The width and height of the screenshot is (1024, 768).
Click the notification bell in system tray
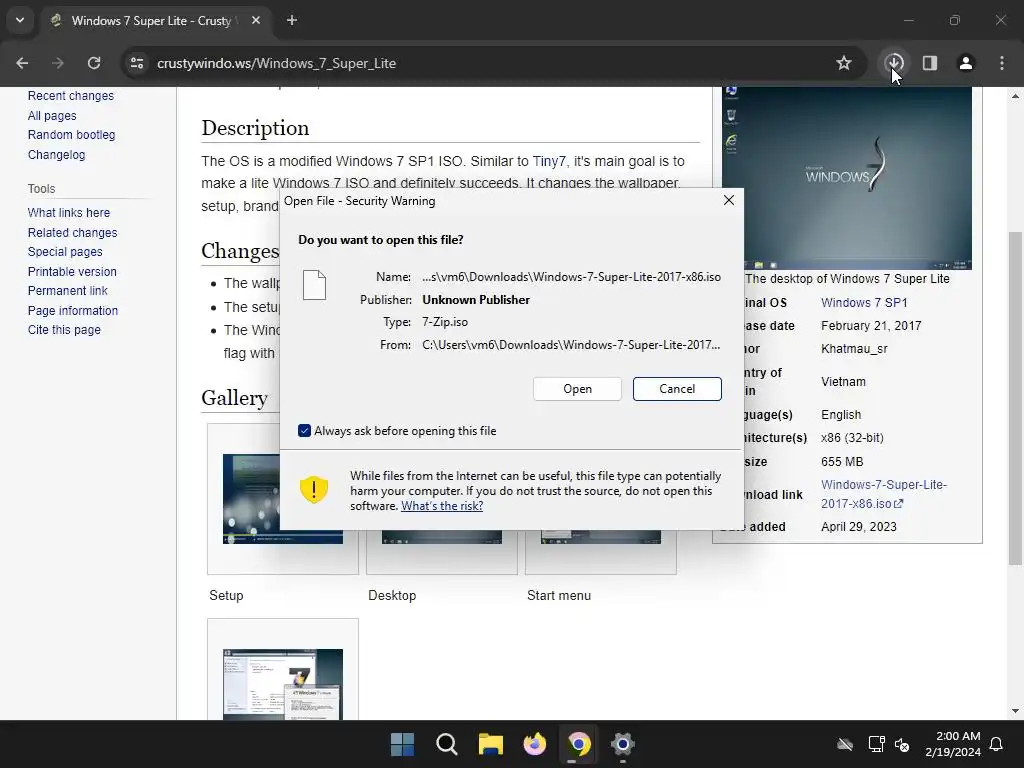pos(997,744)
